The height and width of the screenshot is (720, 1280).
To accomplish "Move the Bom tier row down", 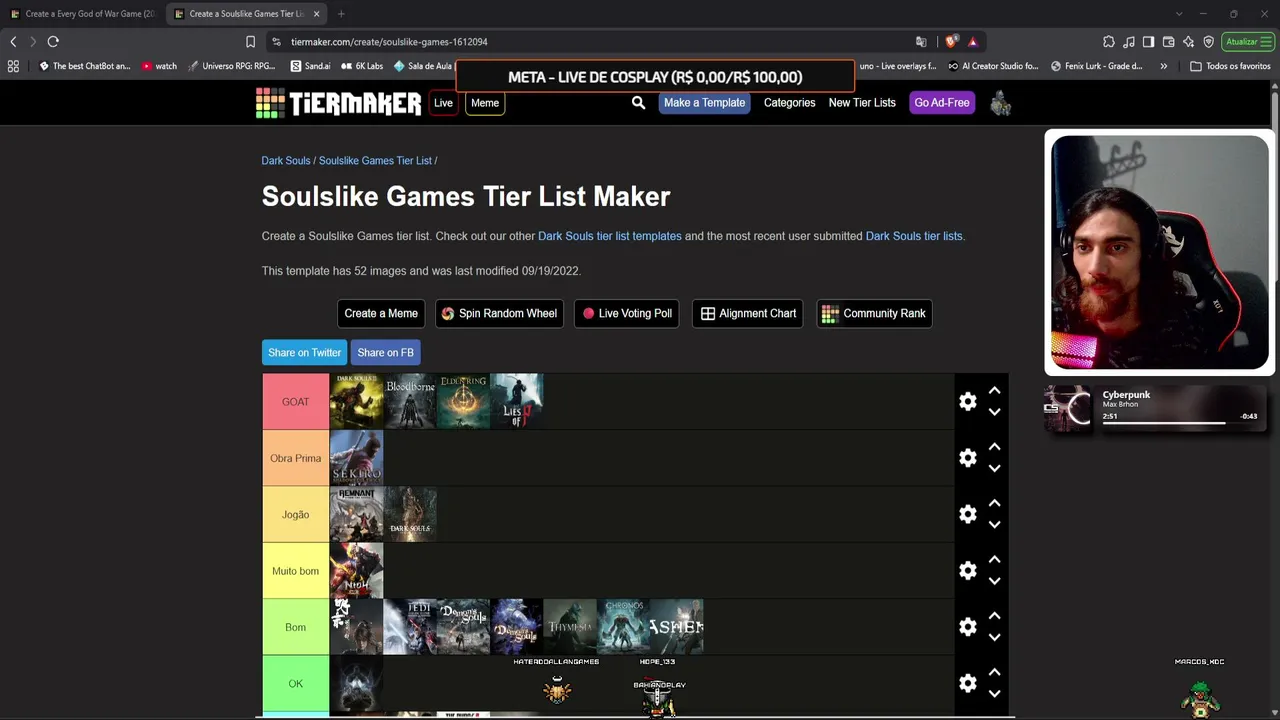I will 994,638.
